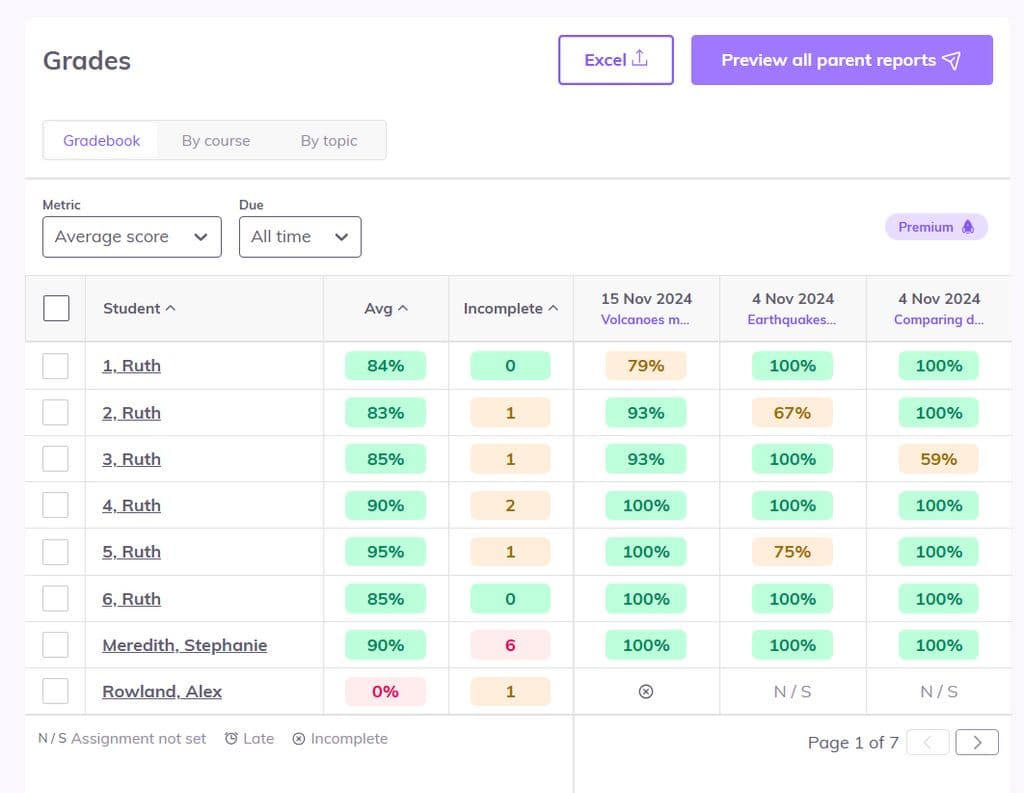1024x793 pixels.
Task: Check the select-all checkbox in the table header
Action: (x=56, y=308)
